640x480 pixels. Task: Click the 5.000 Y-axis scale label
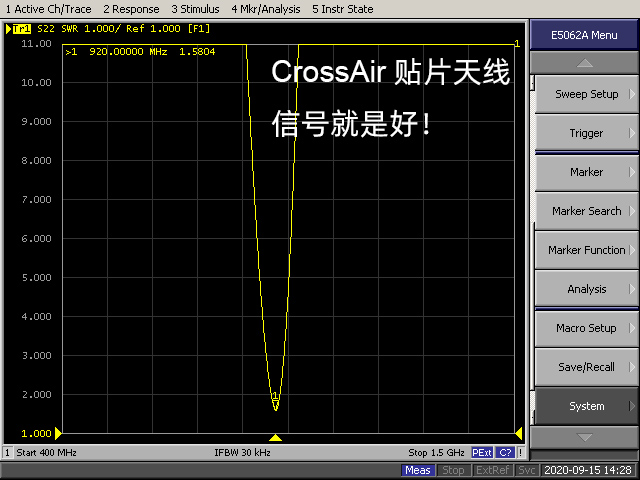pyautogui.click(x=36, y=278)
